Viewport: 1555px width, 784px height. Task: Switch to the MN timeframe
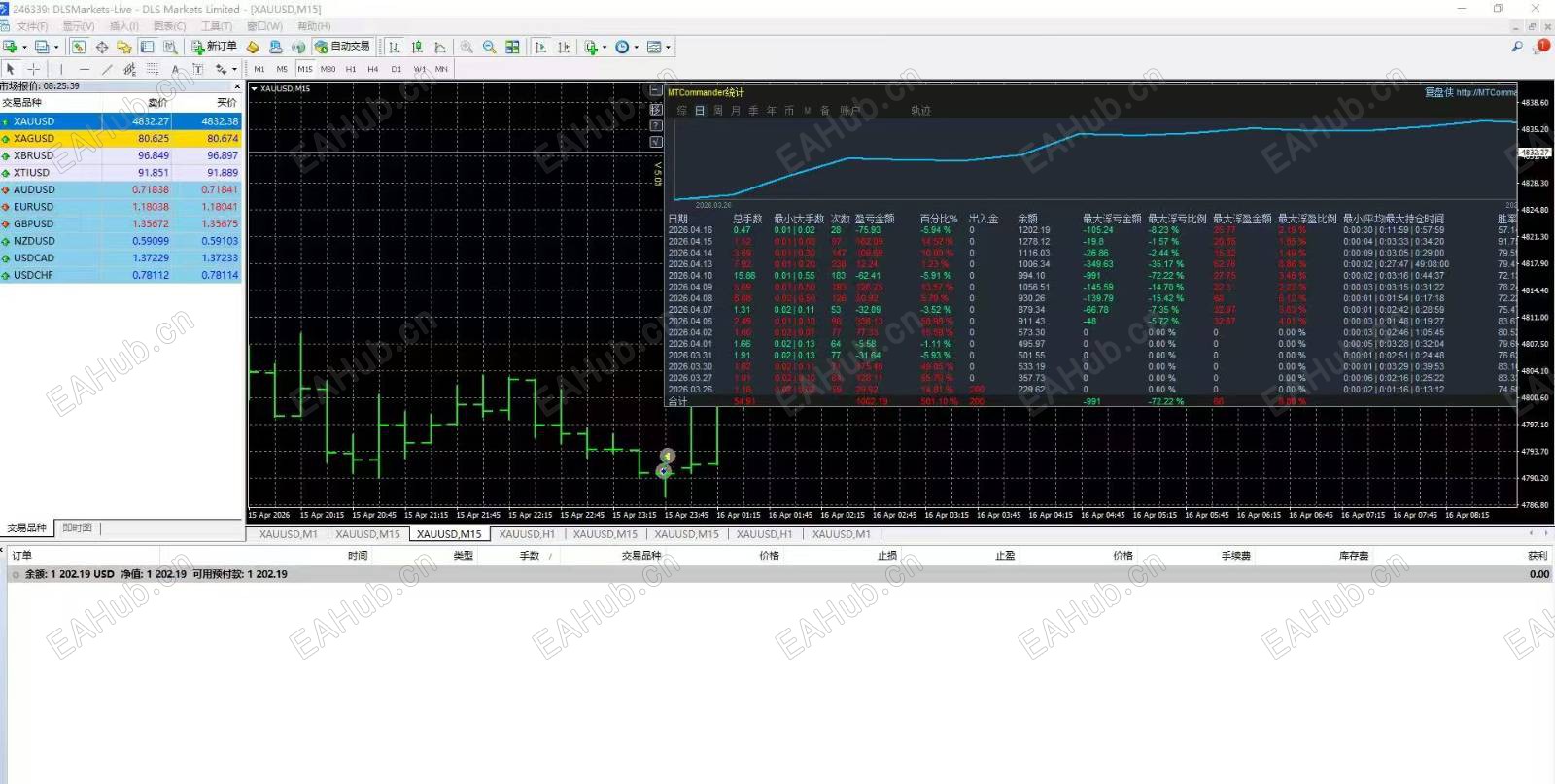click(441, 69)
